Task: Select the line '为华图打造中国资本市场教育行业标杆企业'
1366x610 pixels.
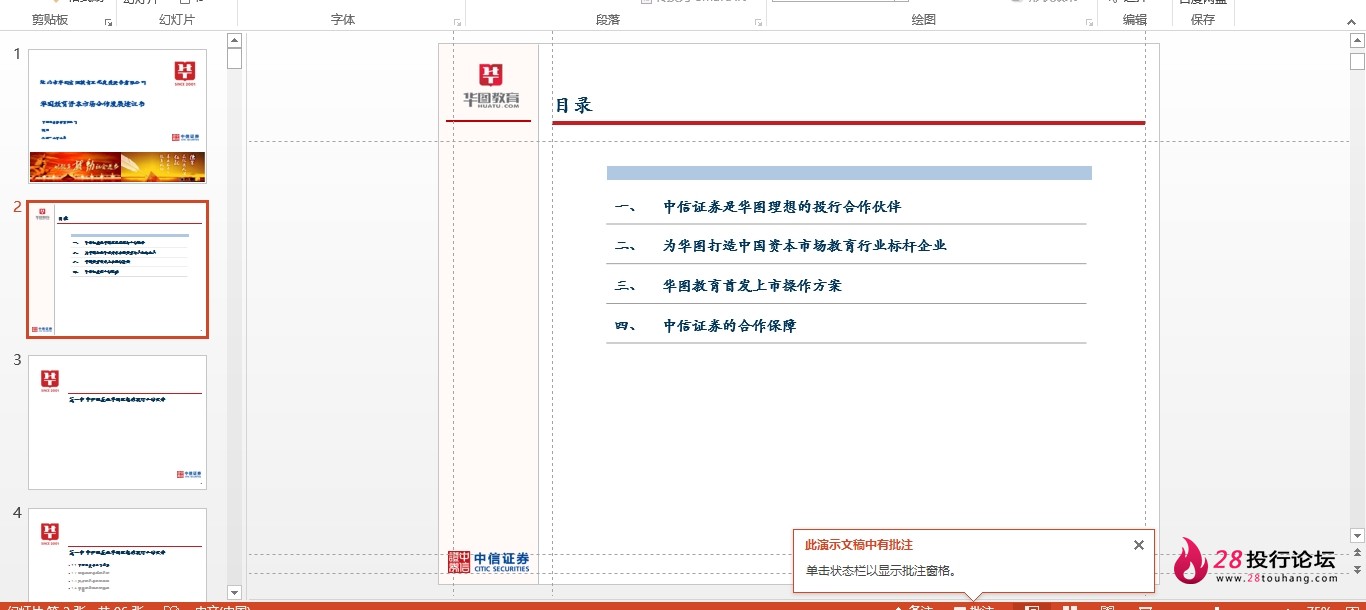Action: [805, 245]
